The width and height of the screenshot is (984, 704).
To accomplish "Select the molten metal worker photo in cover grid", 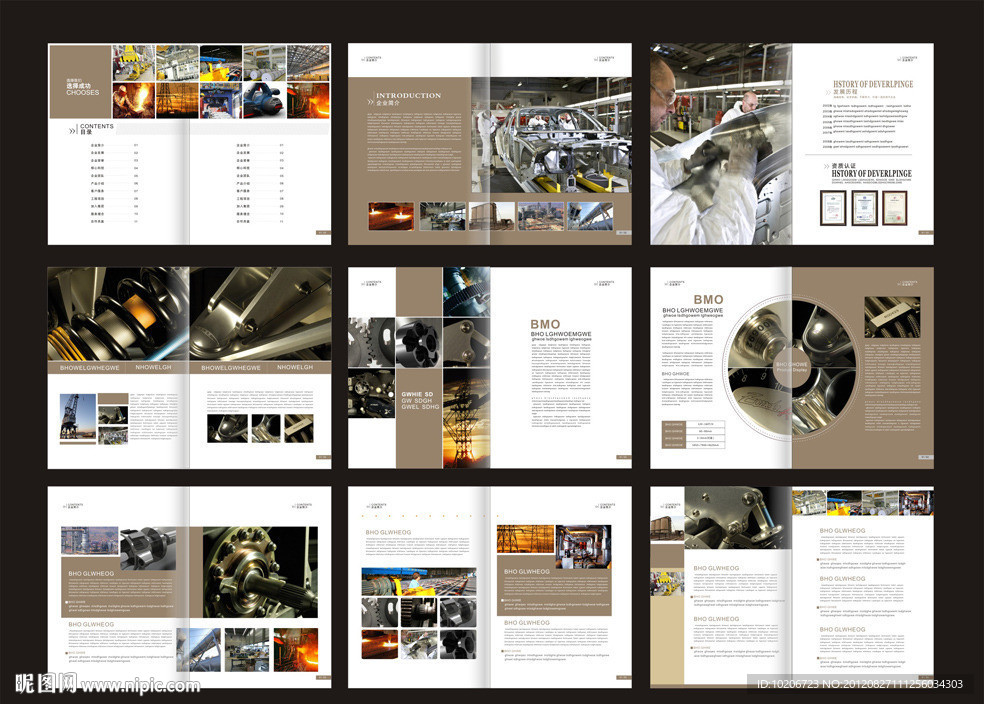I will coord(134,101).
